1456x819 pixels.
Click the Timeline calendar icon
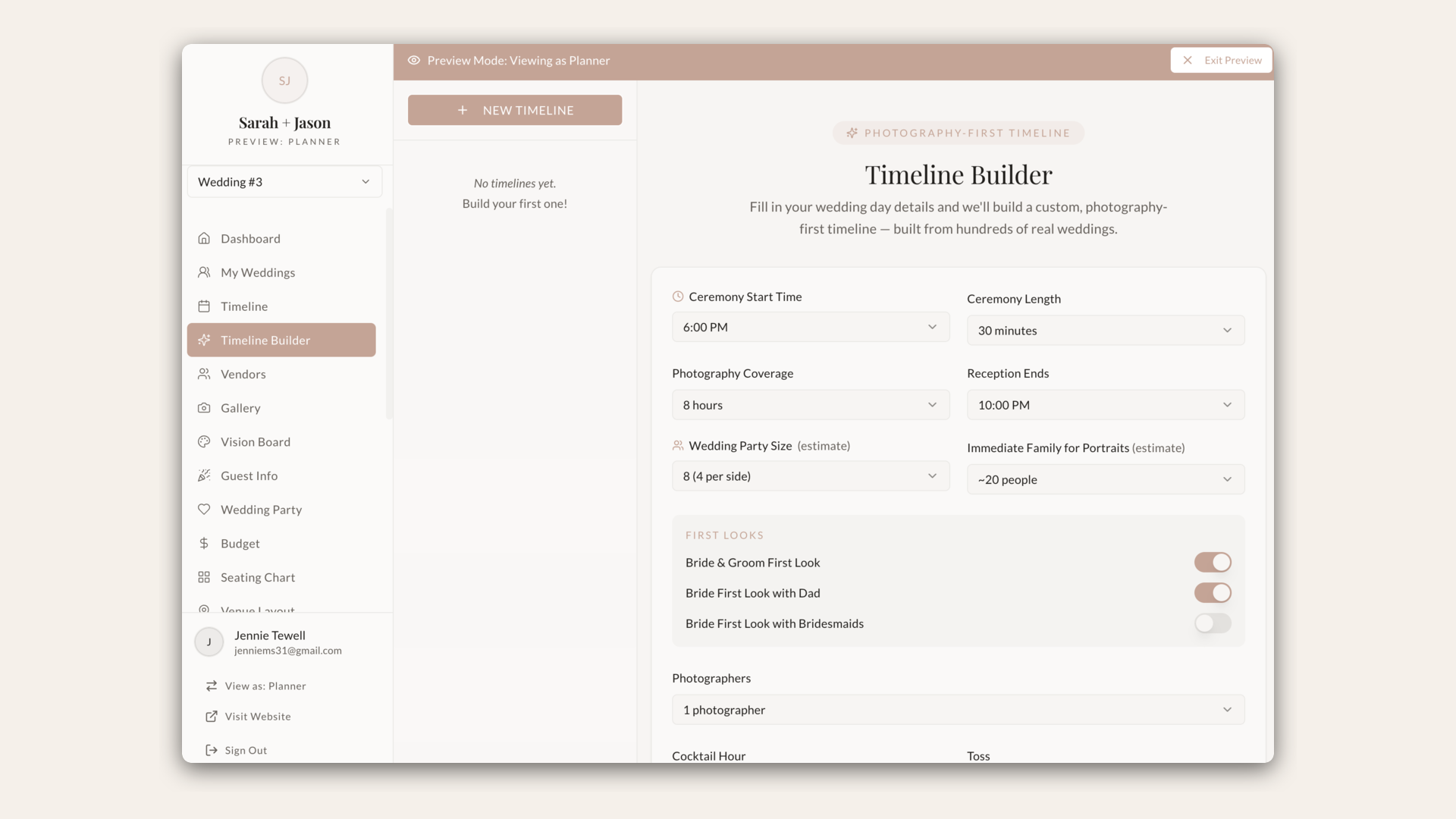tap(204, 306)
